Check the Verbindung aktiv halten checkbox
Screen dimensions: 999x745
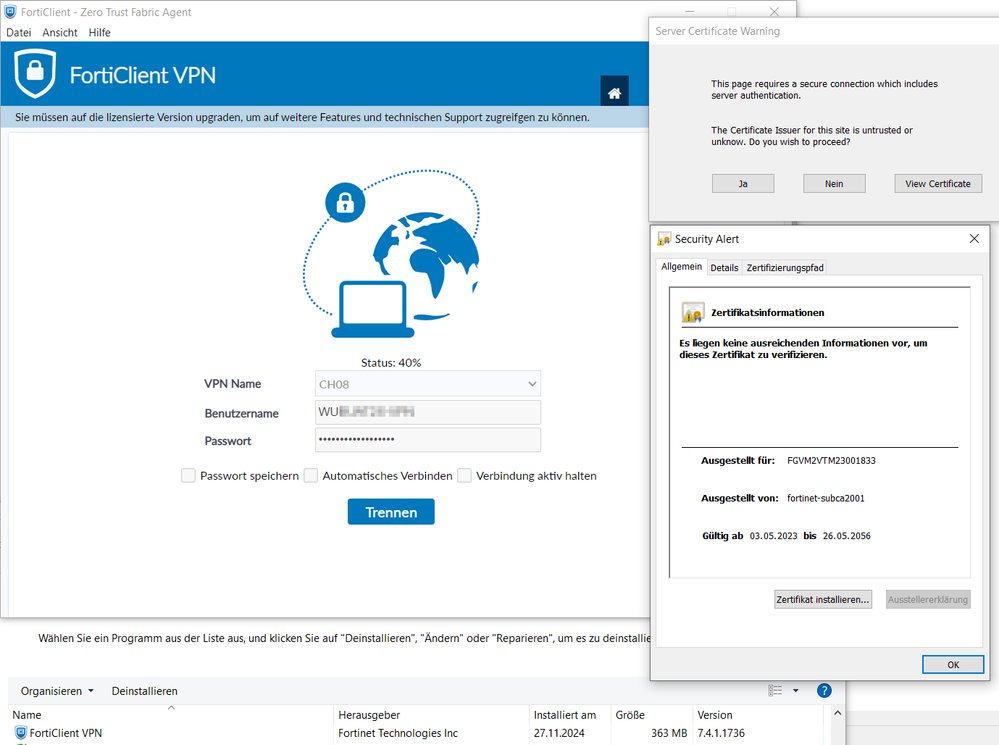(x=464, y=475)
